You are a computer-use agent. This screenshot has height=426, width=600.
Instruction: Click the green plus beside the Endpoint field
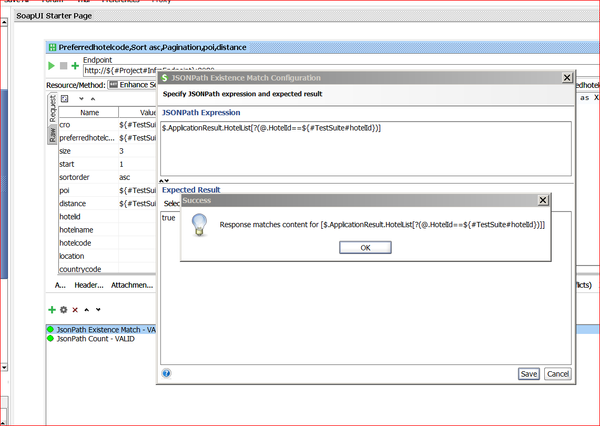(x=75, y=66)
